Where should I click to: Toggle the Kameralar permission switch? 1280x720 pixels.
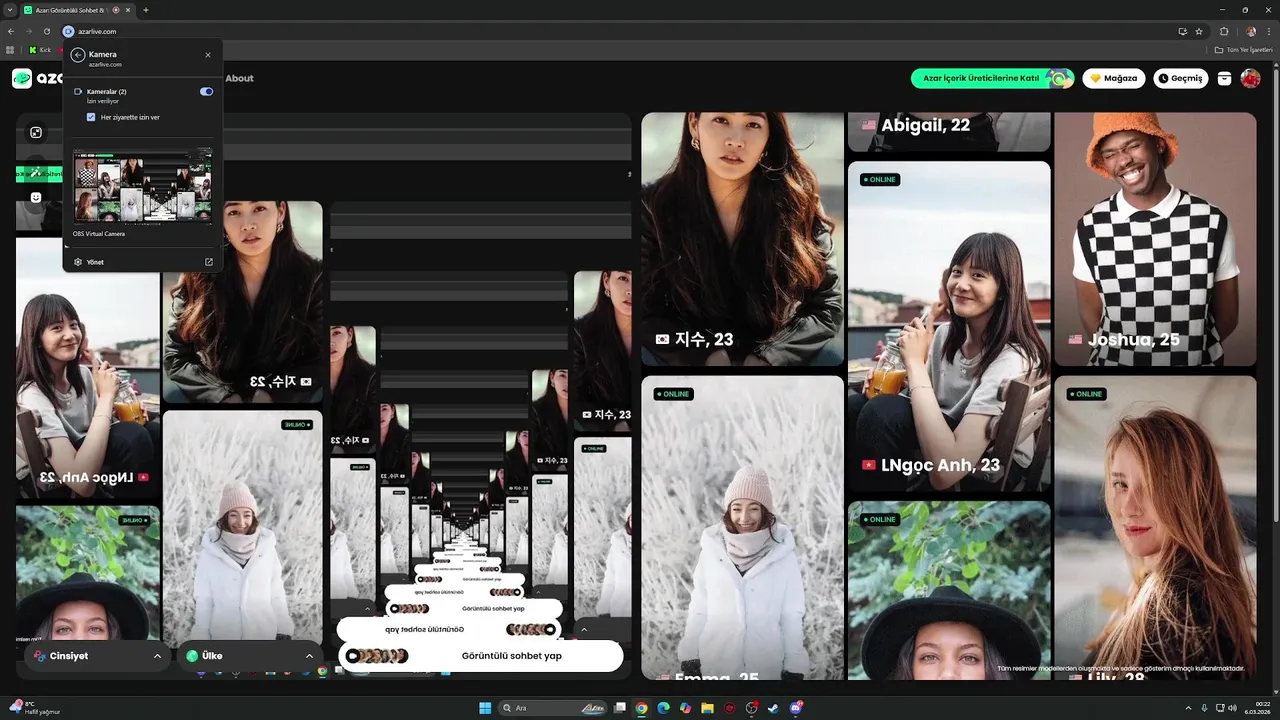coord(207,92)
